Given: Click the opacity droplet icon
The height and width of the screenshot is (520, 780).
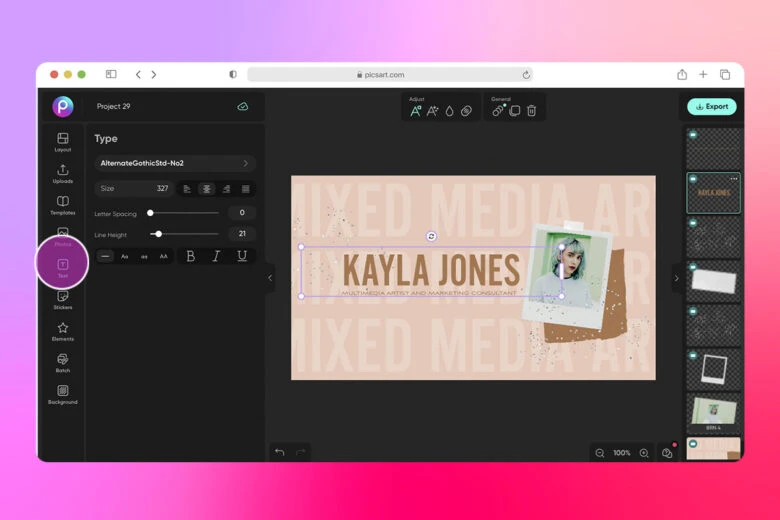Looking at the screenshot, I should (x=449, y=111).
